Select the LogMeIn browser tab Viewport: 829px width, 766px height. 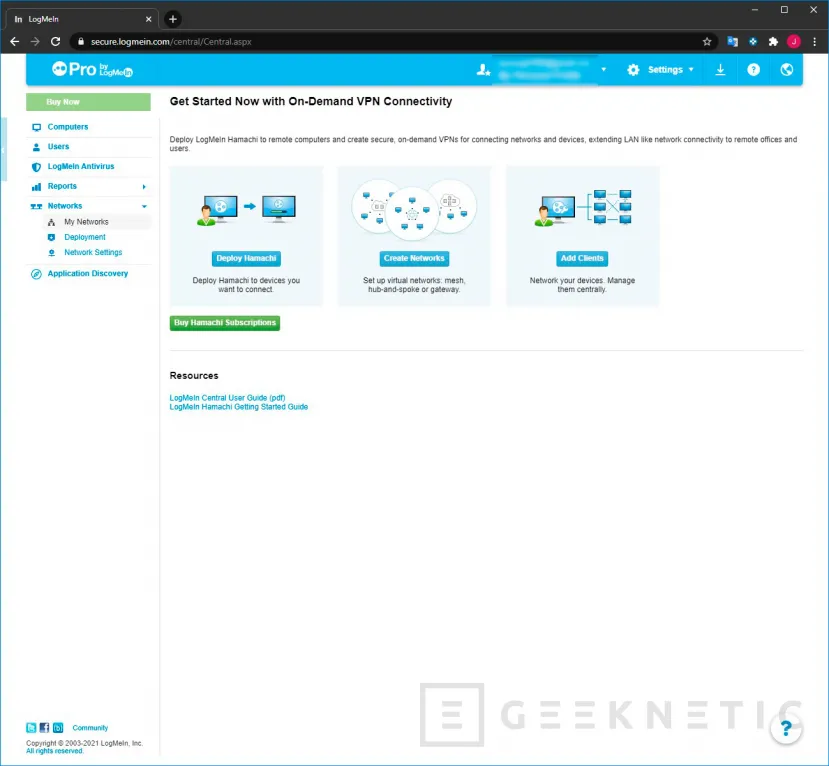82,19
